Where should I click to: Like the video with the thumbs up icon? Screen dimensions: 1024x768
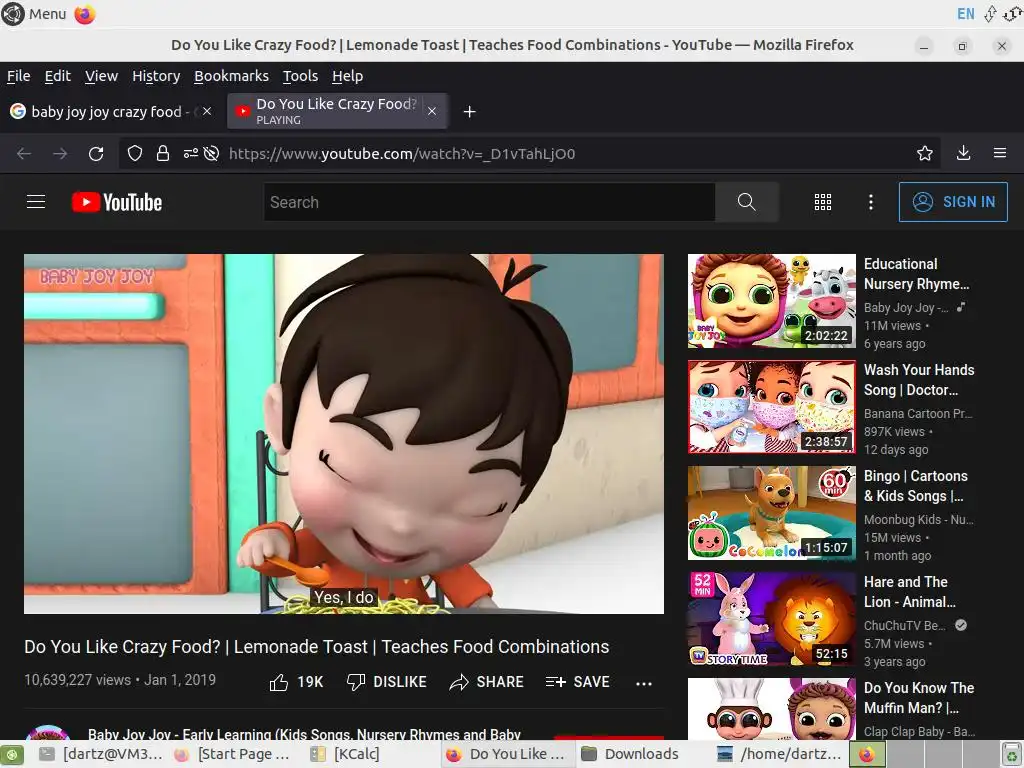278,682
